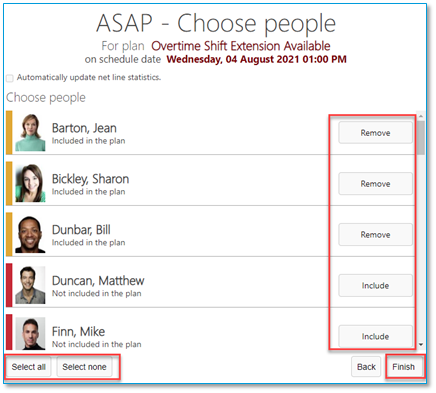Go back with the Back button
The width and height of the screenshot is (436, 393).
pyautogui.click(x=366, y=367)
